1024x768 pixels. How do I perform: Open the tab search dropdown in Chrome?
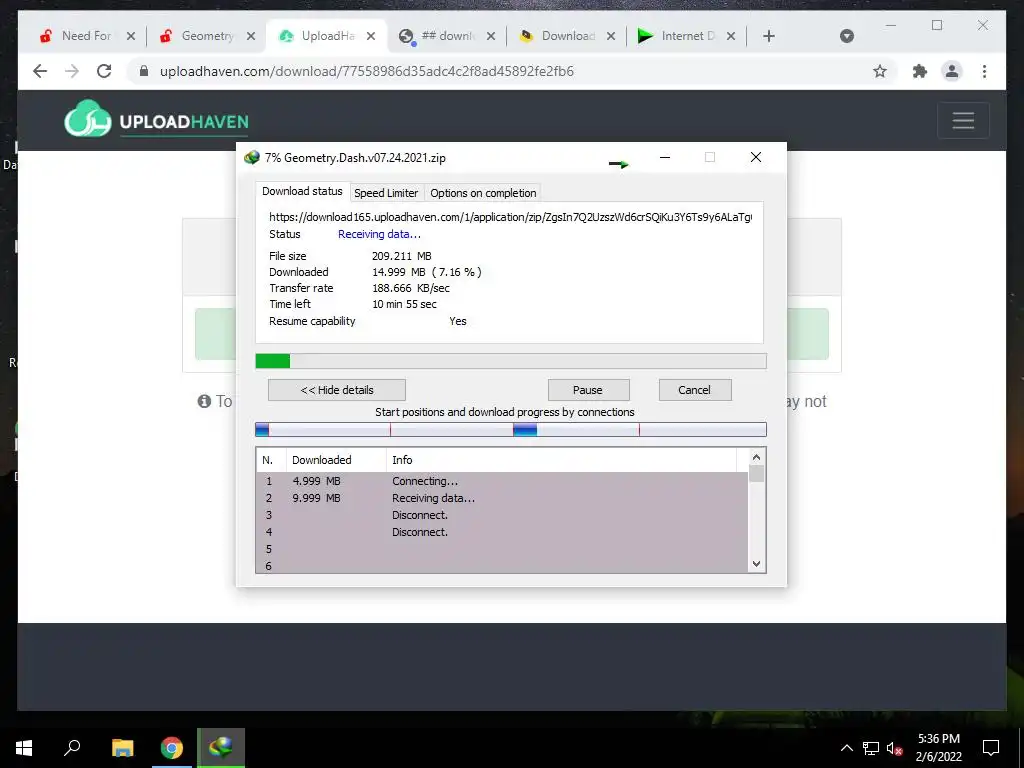coord(846,37)
